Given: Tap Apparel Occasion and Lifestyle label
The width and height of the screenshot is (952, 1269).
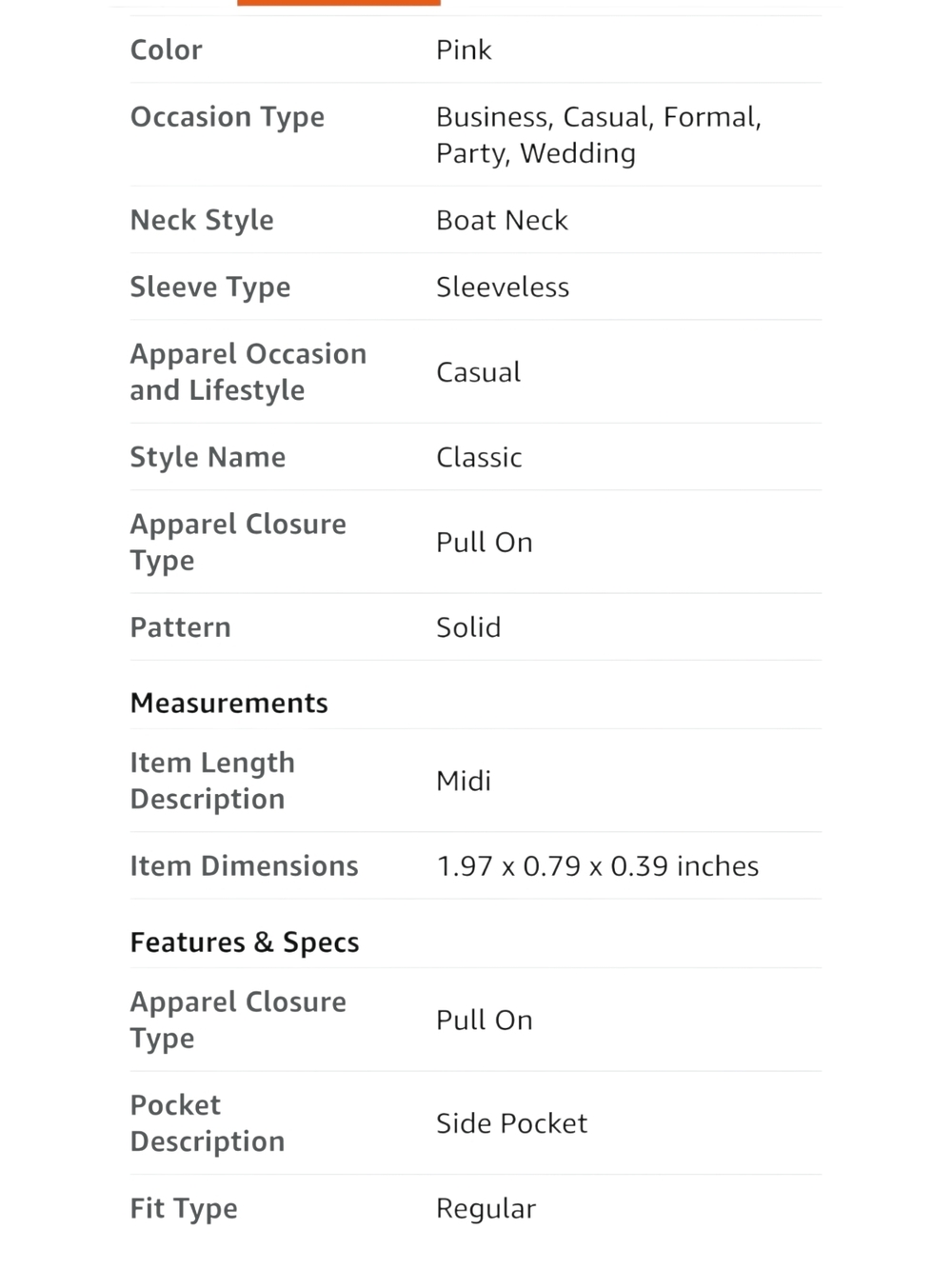Looking at the screenshot, I should pos(248,371).
